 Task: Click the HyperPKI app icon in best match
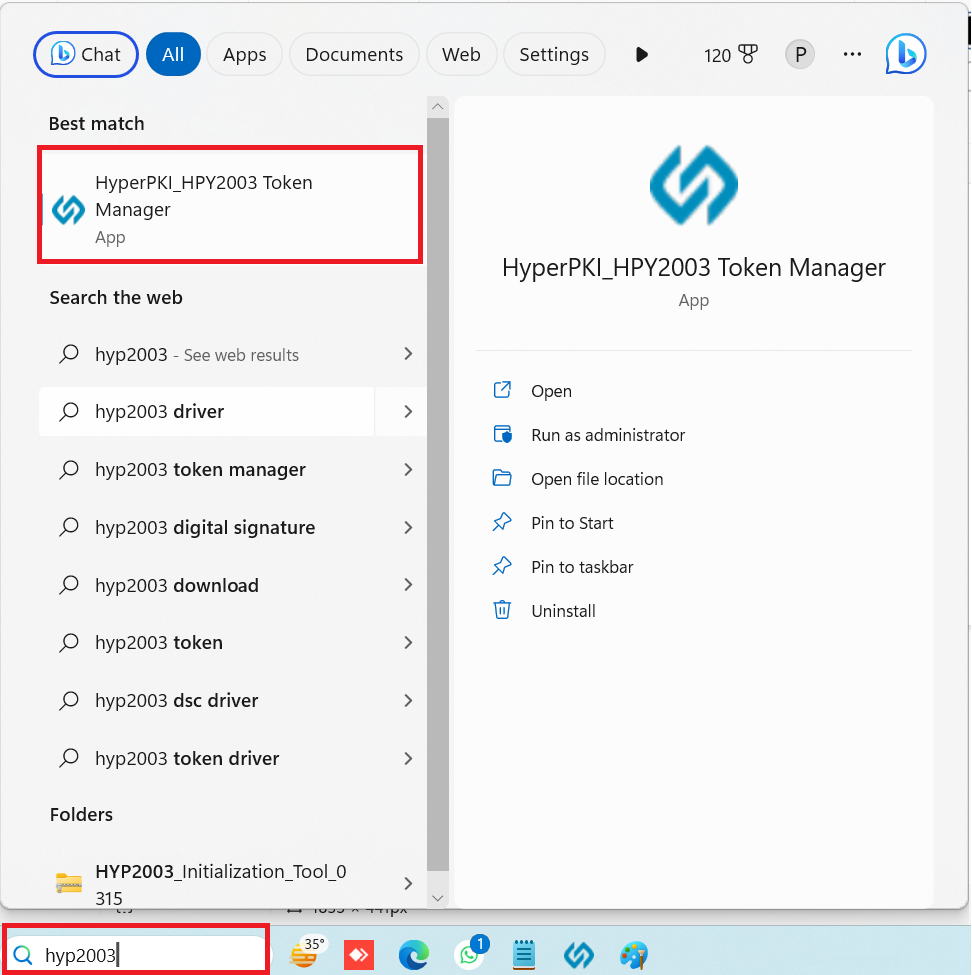tap(68, 210)
